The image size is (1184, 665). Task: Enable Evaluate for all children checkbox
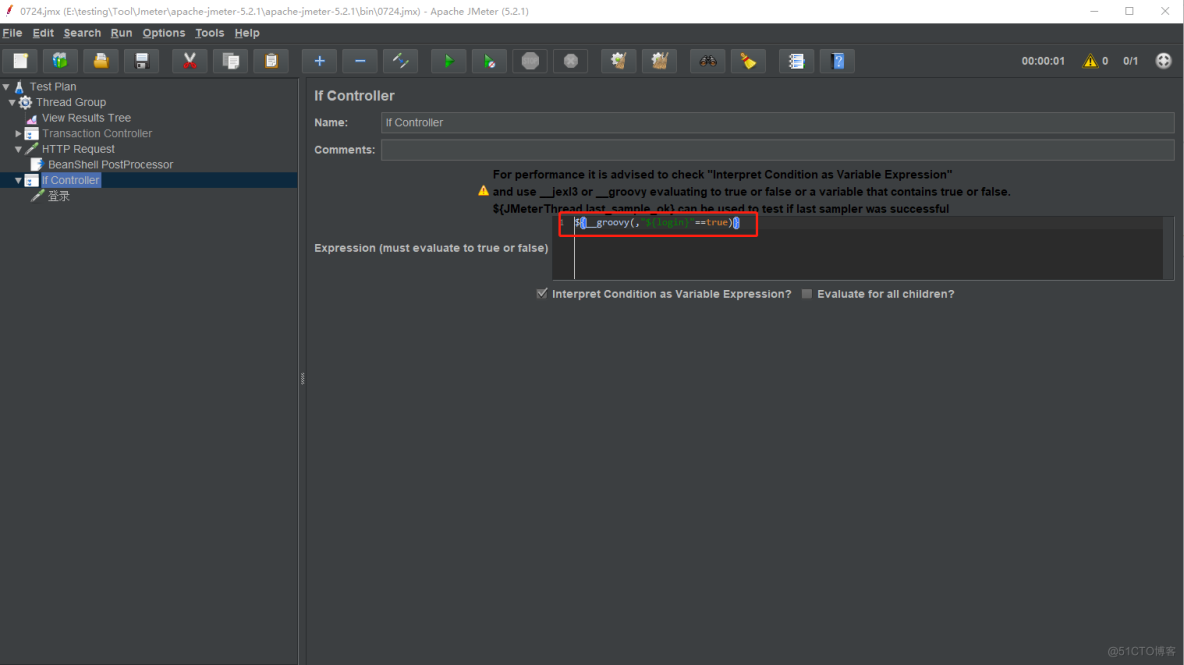(807, 294)
